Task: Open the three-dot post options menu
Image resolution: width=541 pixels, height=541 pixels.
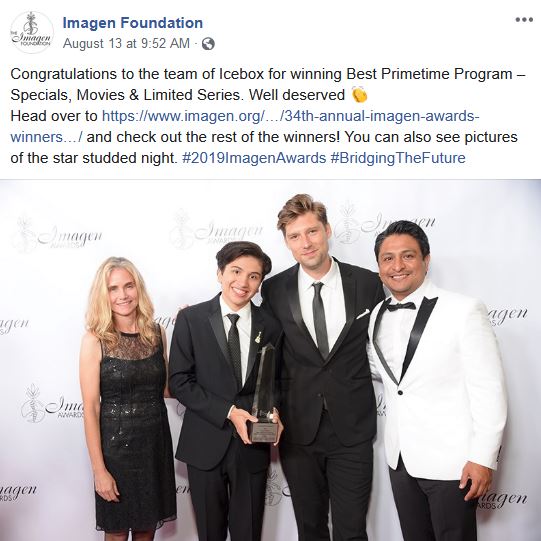Action: [524, 20]
